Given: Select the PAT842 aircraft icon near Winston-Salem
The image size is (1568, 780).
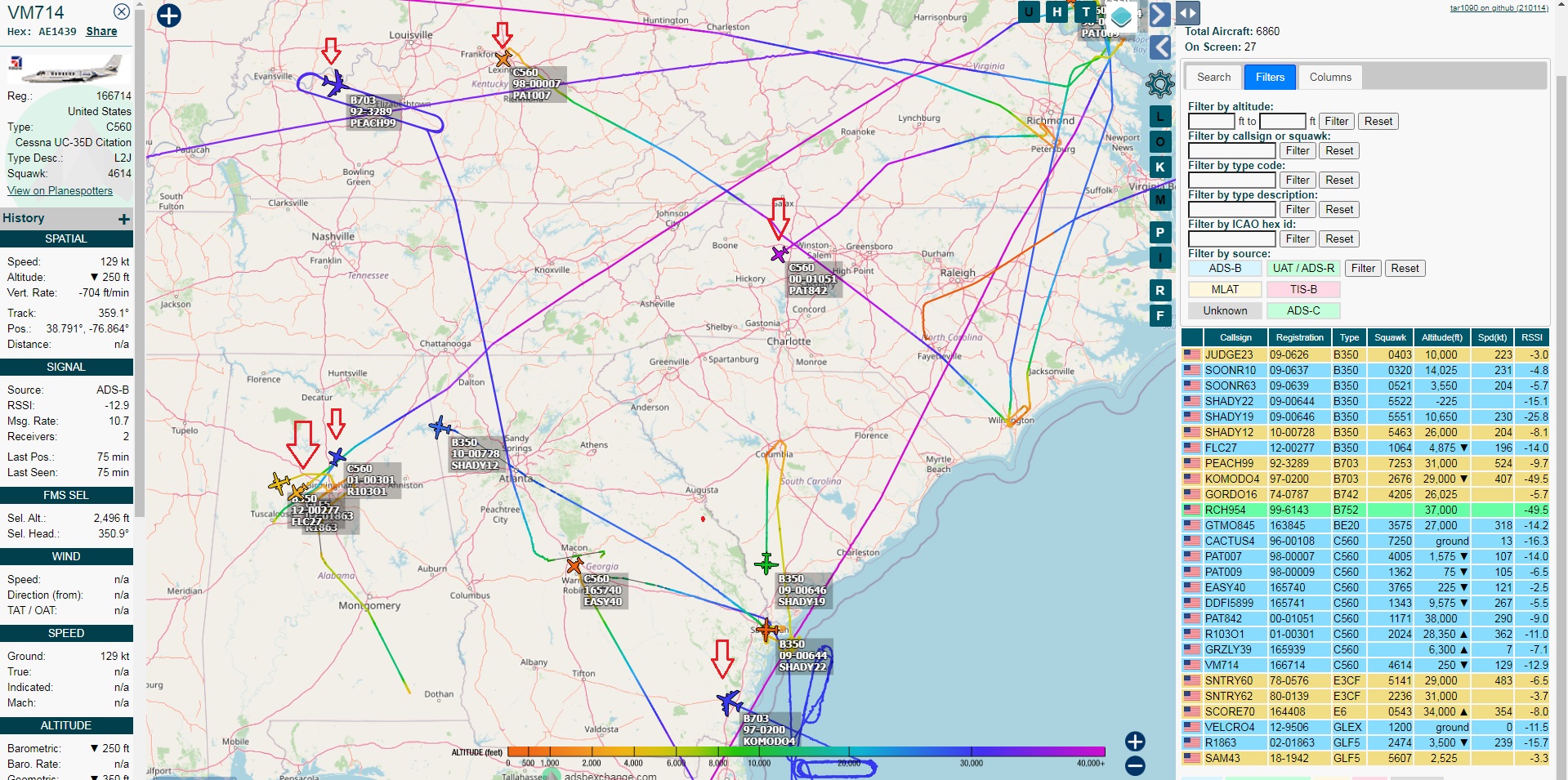Looking at the screenshot, I should pyautogui.click(x=780, y=254).
